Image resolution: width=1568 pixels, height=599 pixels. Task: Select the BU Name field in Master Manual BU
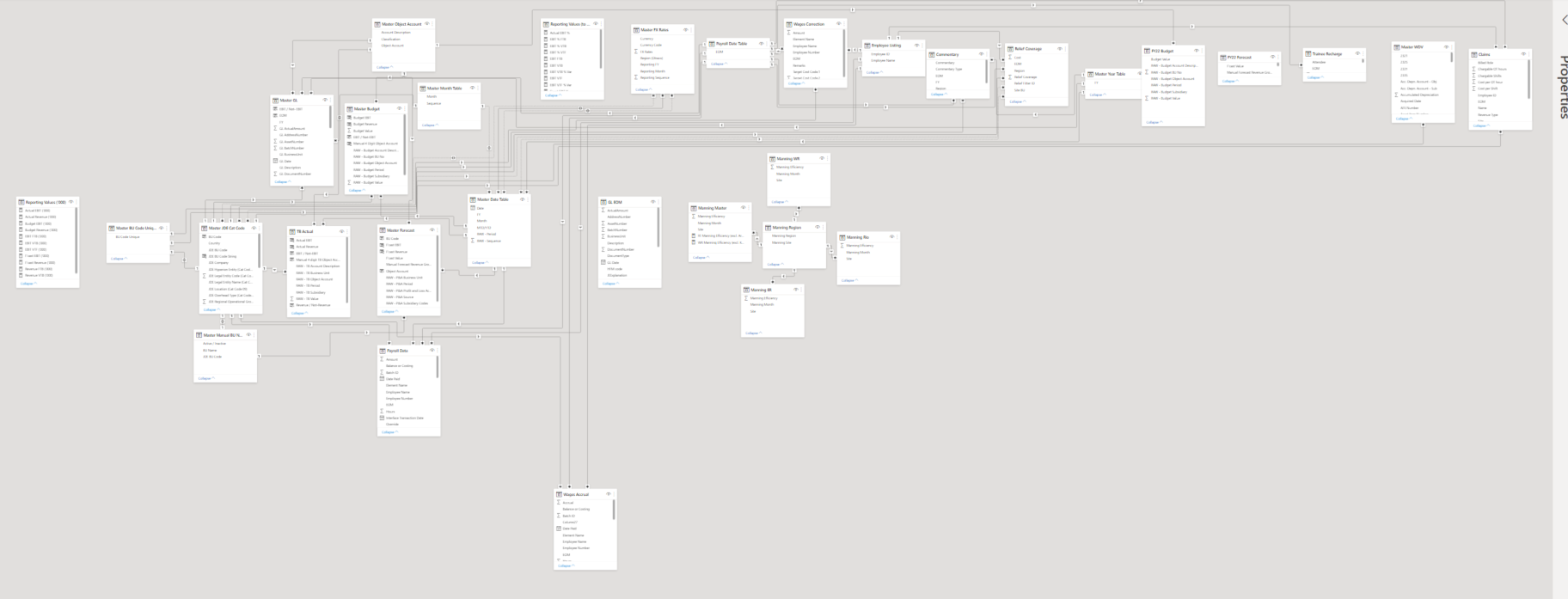tap(210, 350)
